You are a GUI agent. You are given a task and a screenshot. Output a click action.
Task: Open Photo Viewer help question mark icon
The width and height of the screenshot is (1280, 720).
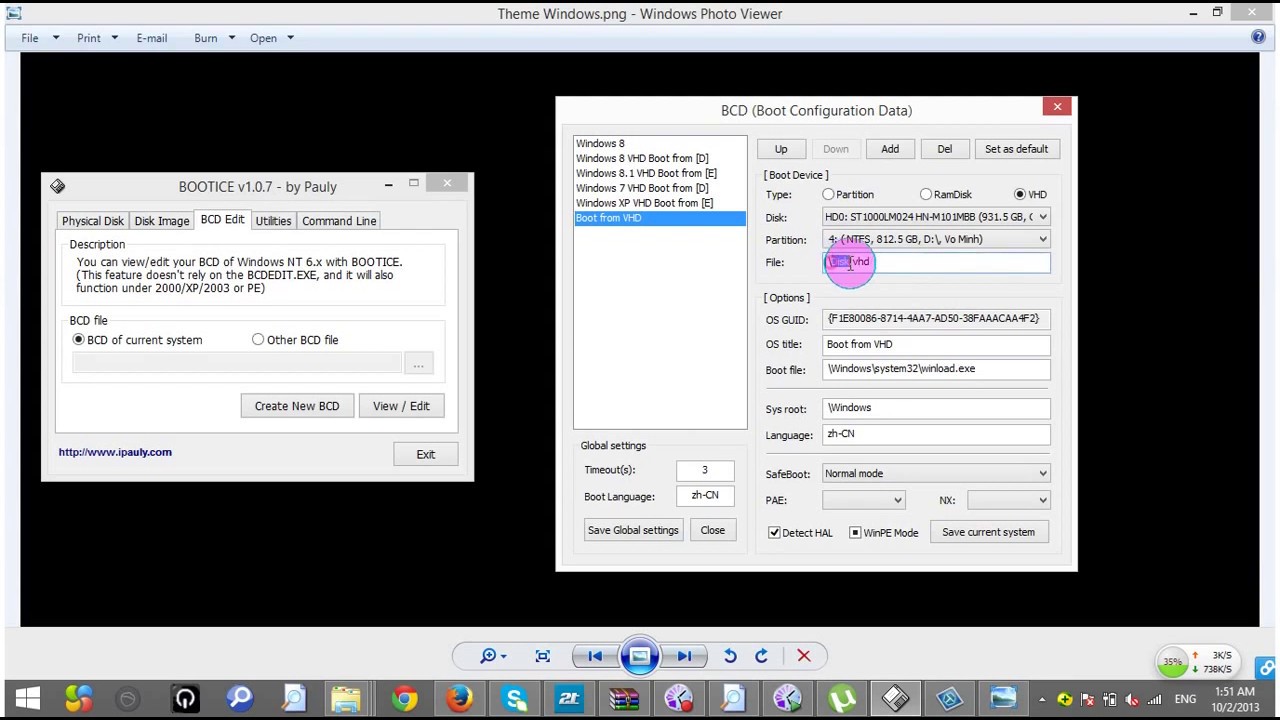click(1258, 37)
